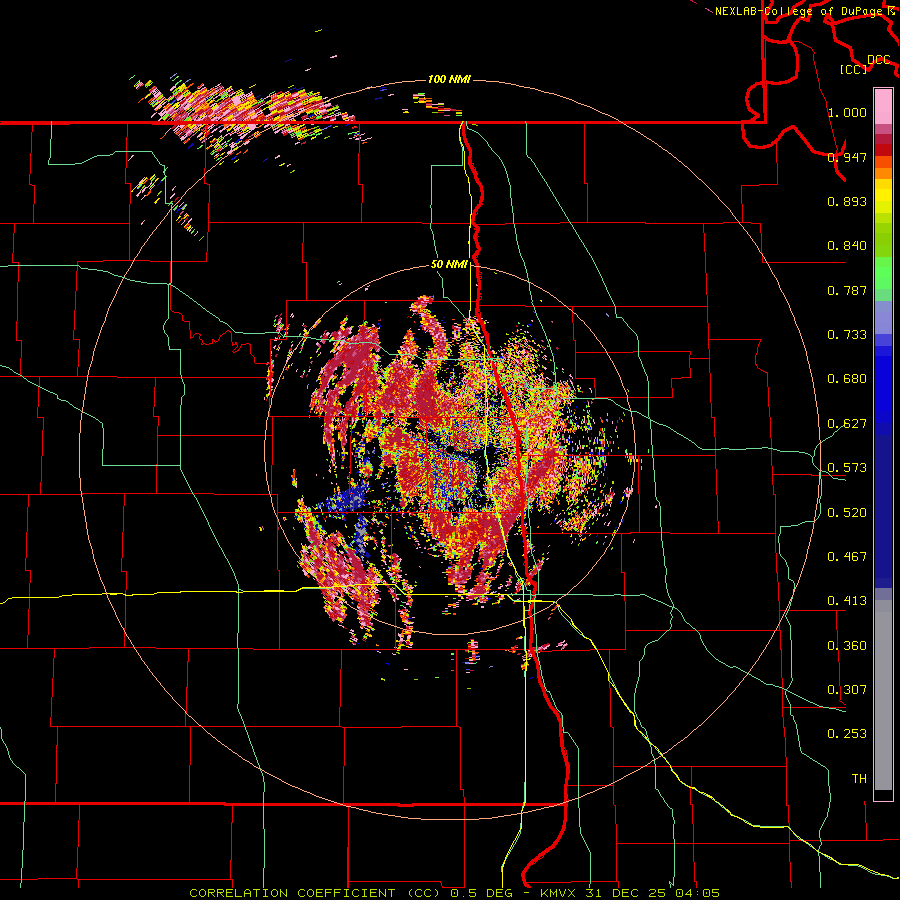This screenshot has width=900, height=900.
Task: Click the 0.840 color scale value
Action: (x=847, y=246)
